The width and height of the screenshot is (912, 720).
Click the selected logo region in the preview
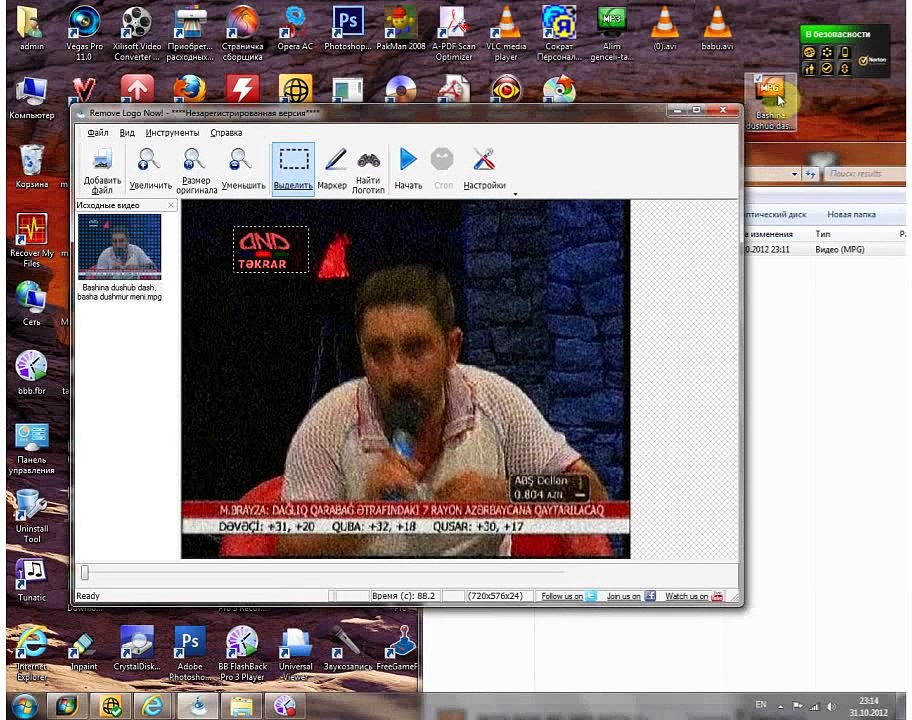(x=271, y=249)
